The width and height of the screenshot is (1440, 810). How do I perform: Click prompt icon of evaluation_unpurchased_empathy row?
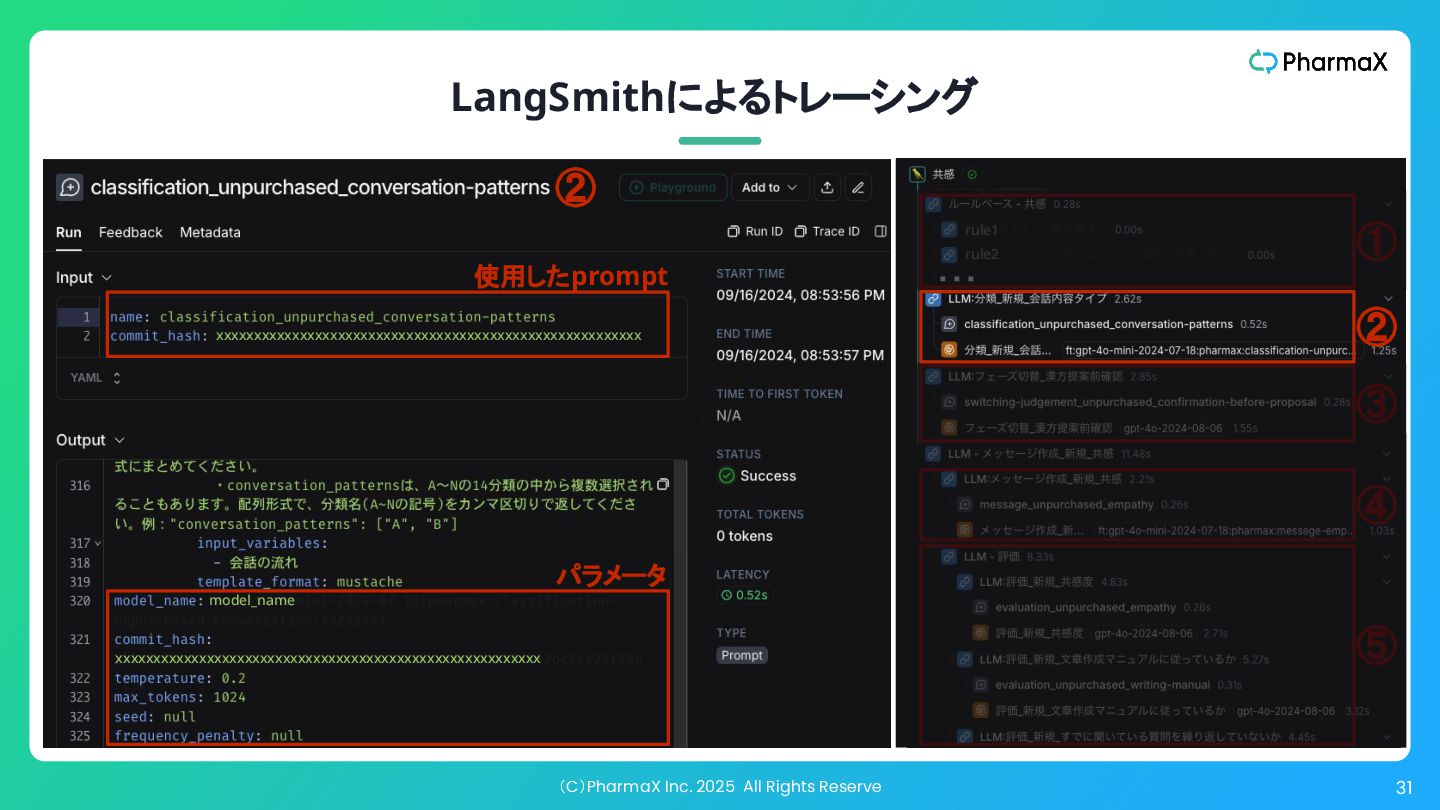pos(981,607)
